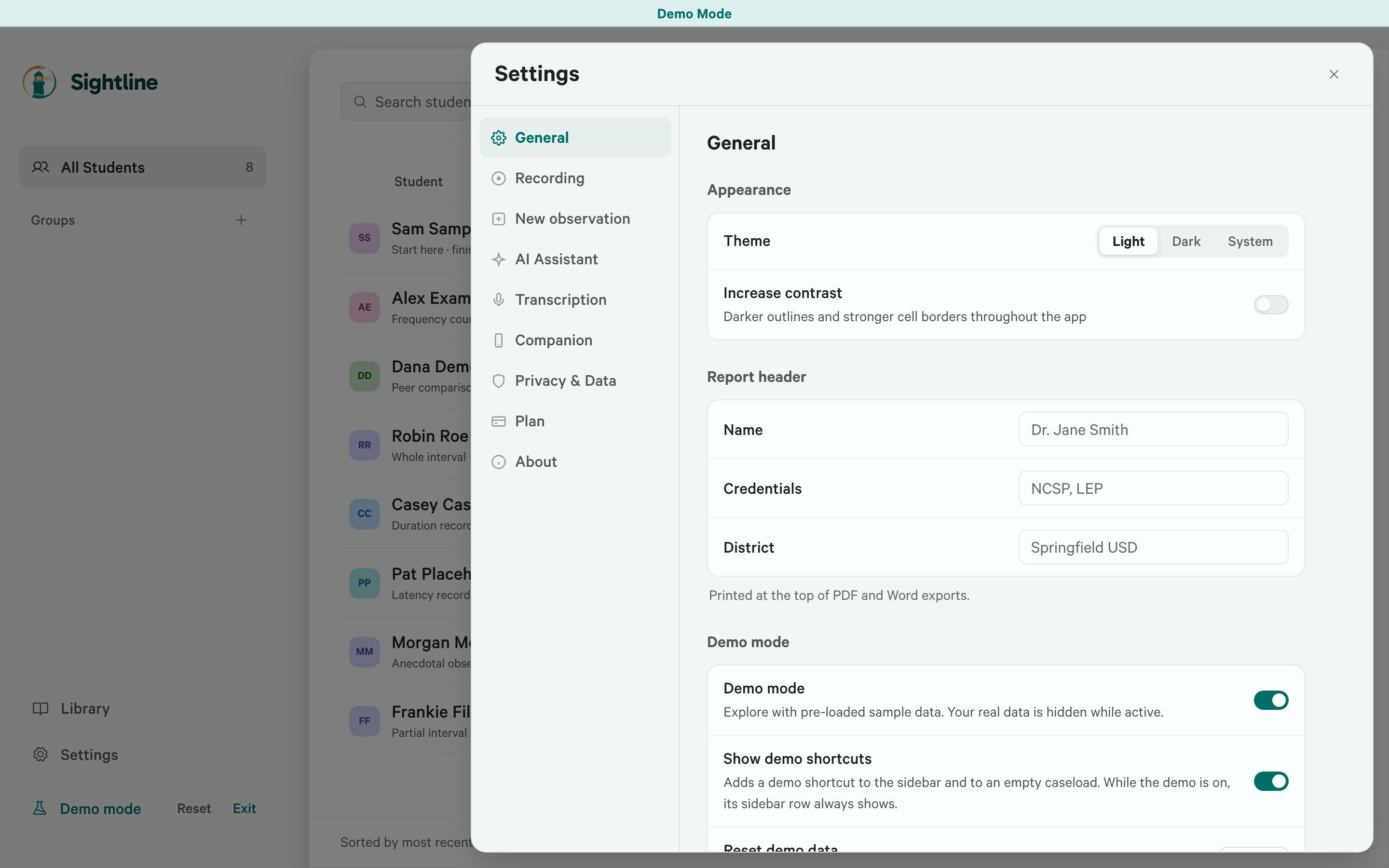Image resolution: width=1389 pixels, height=868 pixels.
Task: Disable Show demo shortcuts toggle
Action: click(x=1271, y=781)
